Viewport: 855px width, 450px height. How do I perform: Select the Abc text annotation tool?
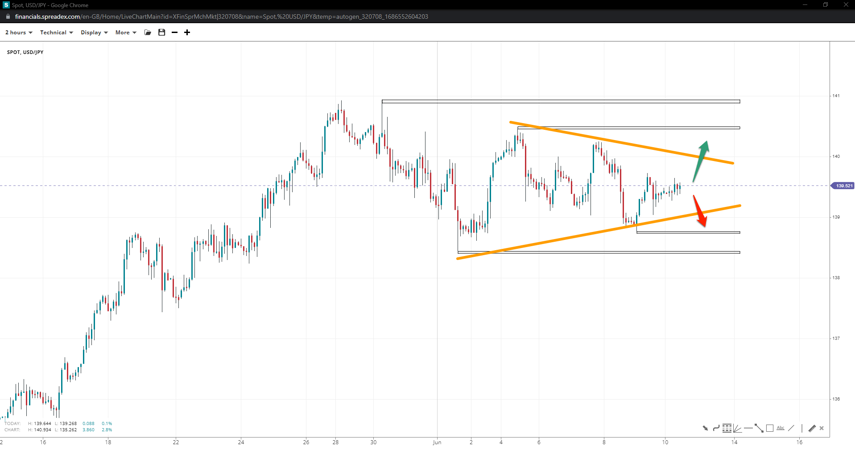click(x=780, y=428)
